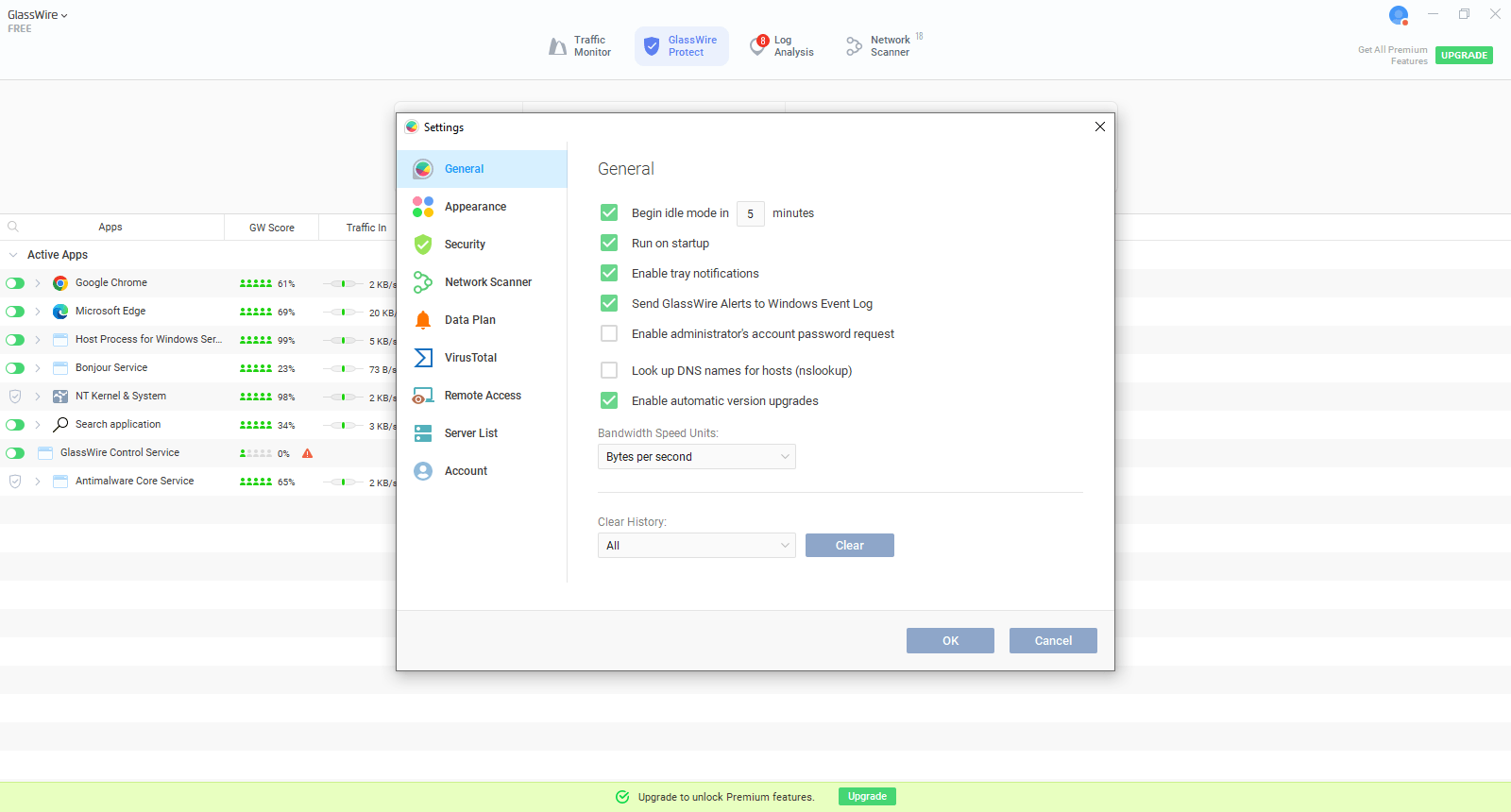The height and width of the screenshot is (812, 1511).
Task: Click the warning triangle on GlassWire Control Service
Action: point(307,453)
